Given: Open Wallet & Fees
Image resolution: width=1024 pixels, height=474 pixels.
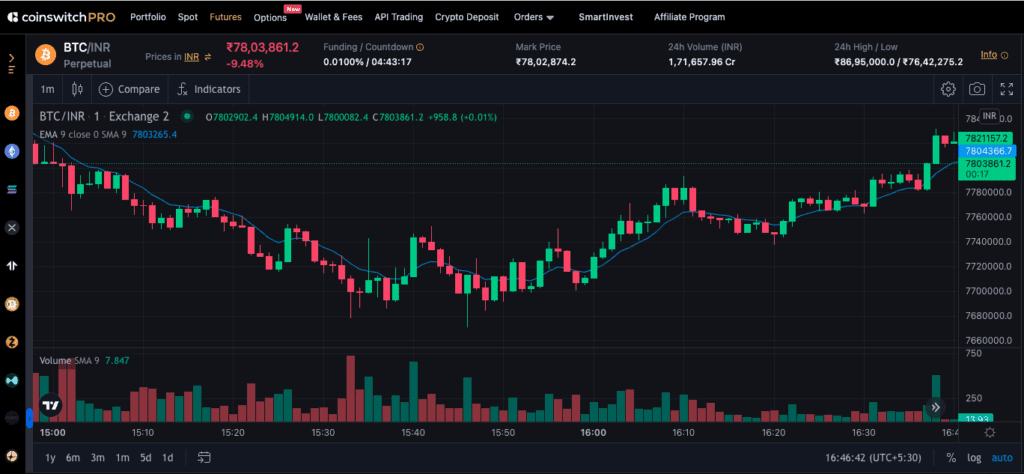Looking at the screenshot, I should click(334, 17).
